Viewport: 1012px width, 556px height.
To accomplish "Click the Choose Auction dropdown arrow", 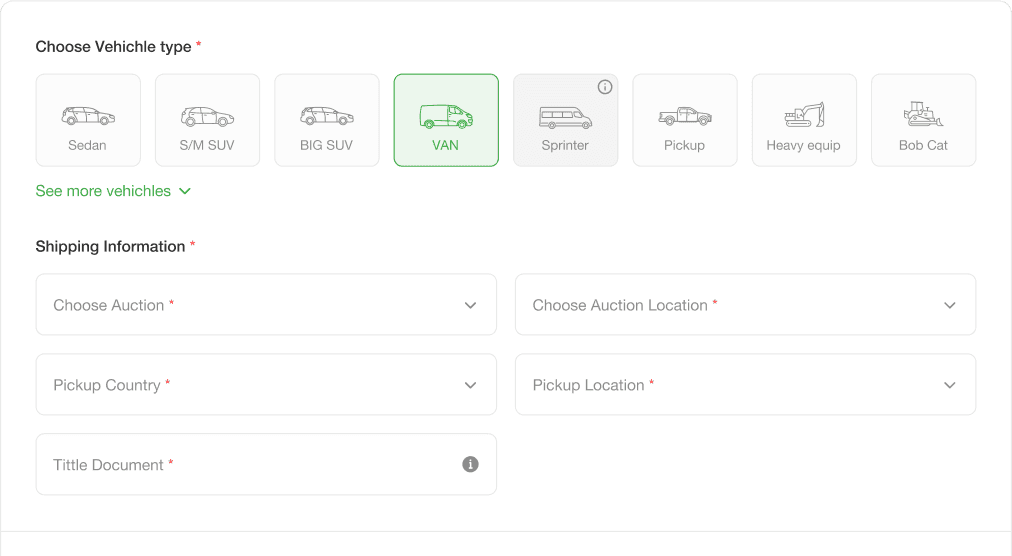I will click(x=471, y=305).
